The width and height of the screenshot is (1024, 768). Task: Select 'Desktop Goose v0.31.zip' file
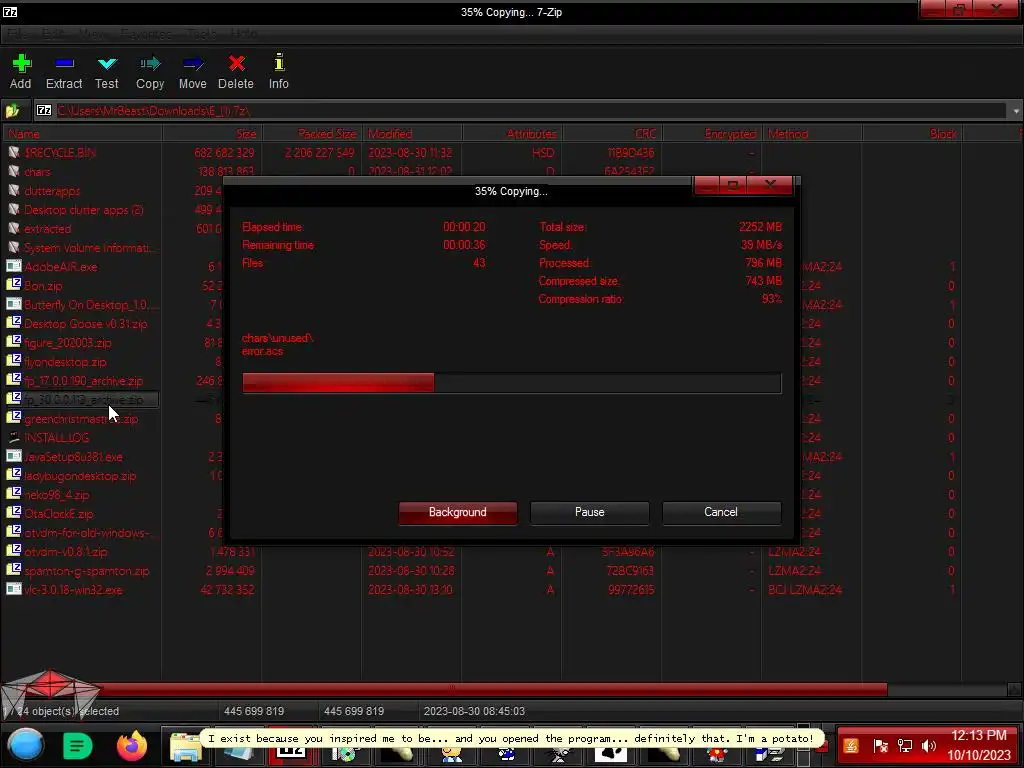[86, 323]
